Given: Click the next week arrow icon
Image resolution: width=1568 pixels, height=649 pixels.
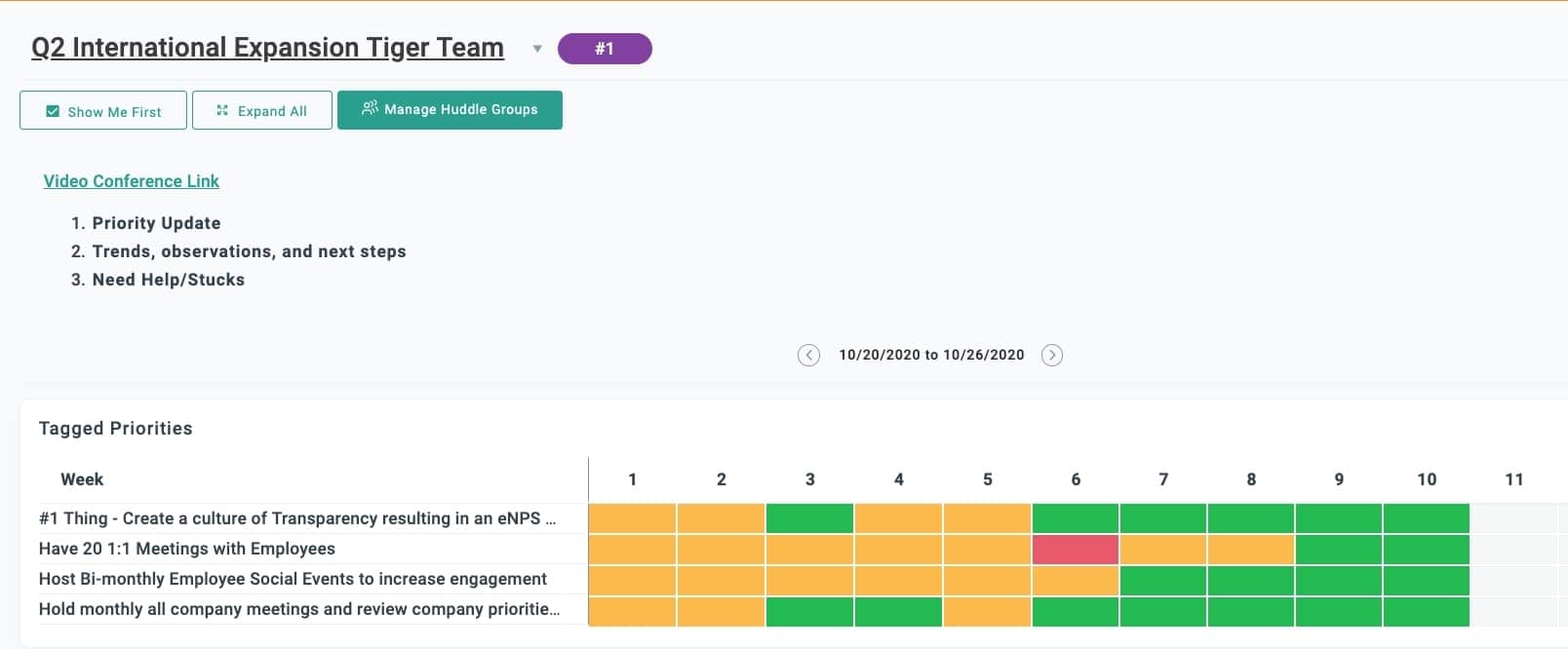Looking at the screenshot, I should [1051, 355].
